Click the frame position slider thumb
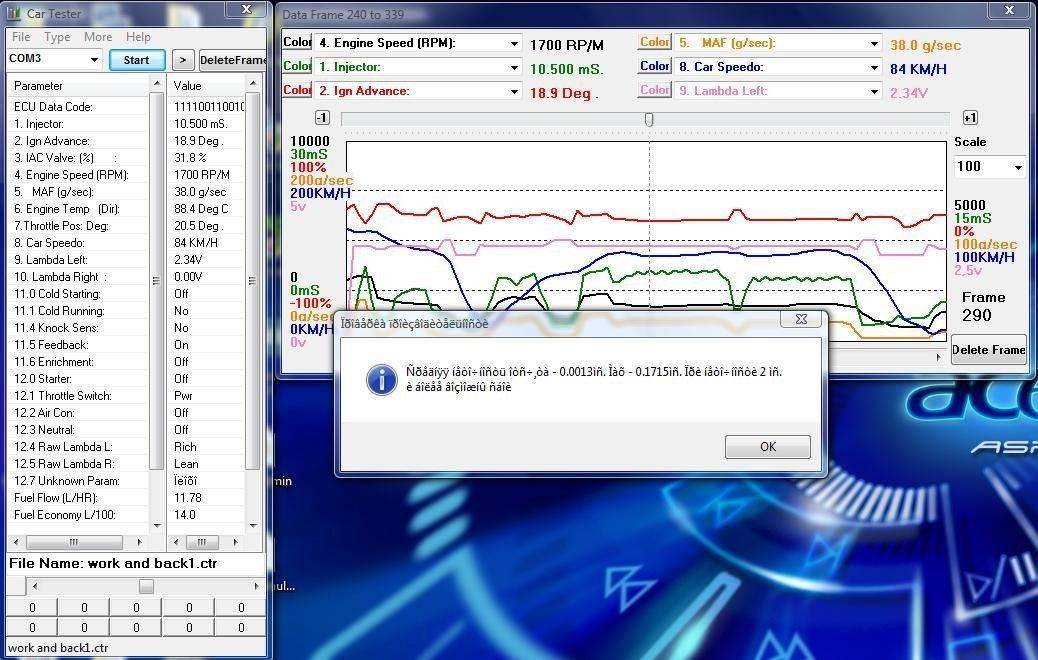The image size is (1038, 660). (649, 119)
